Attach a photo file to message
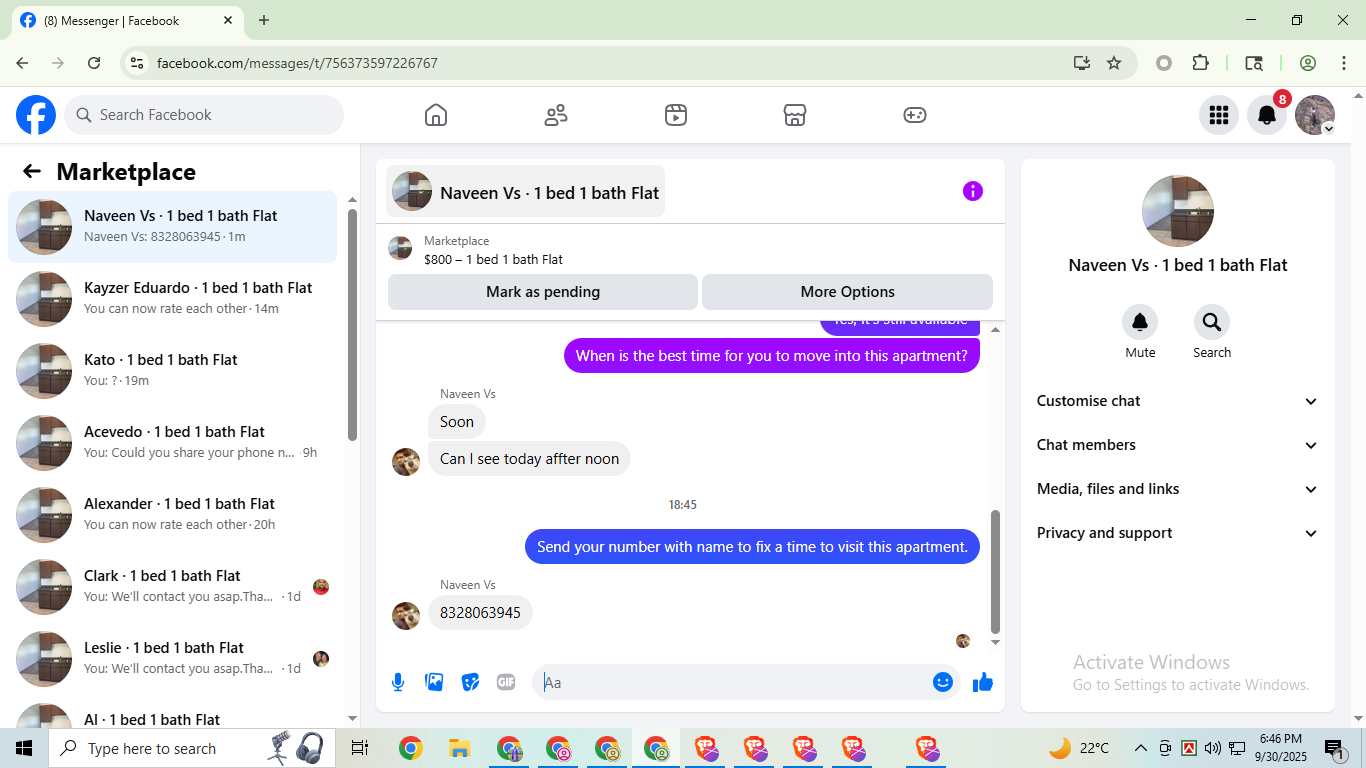The height and width of the screenshot is (768, 1366). click(434, 682)
